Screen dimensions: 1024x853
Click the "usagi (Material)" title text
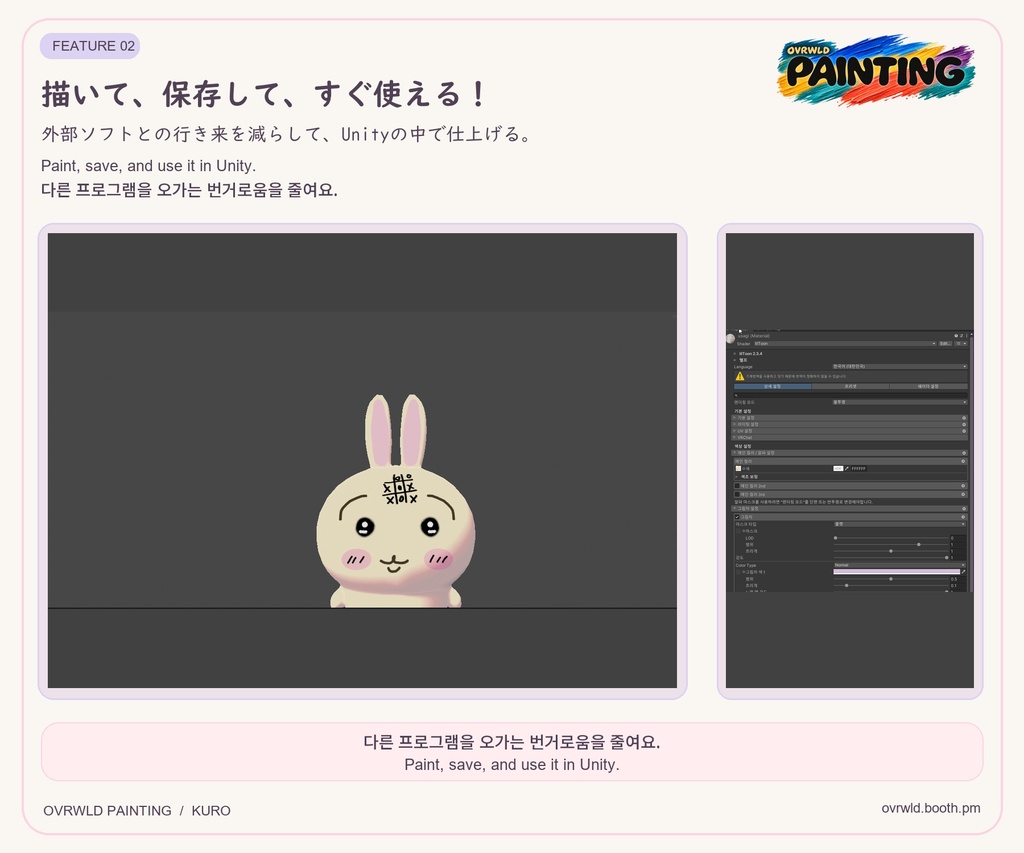click(754, 336)
